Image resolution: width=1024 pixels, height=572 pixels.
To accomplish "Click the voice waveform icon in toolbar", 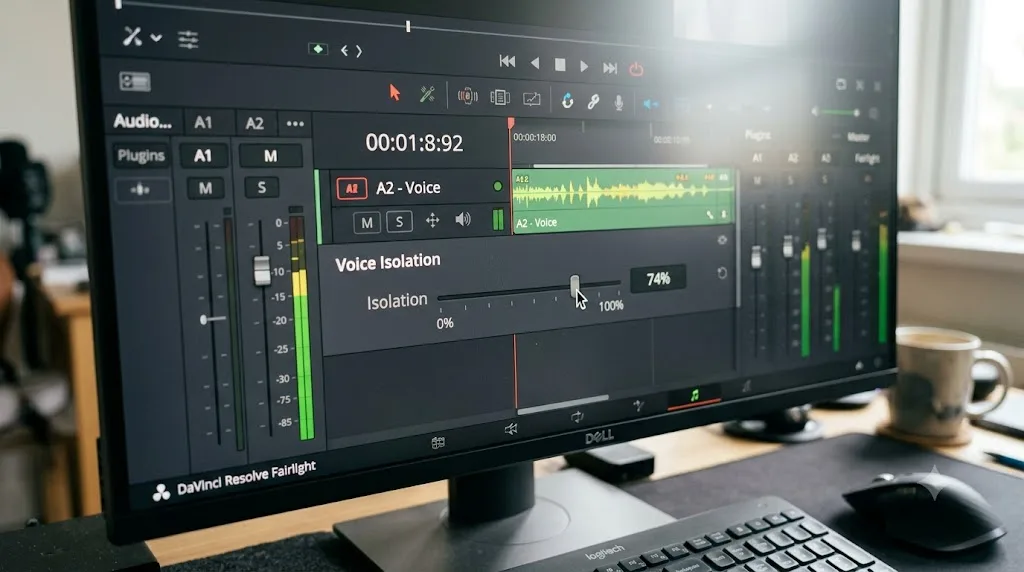I will [468, 97].
